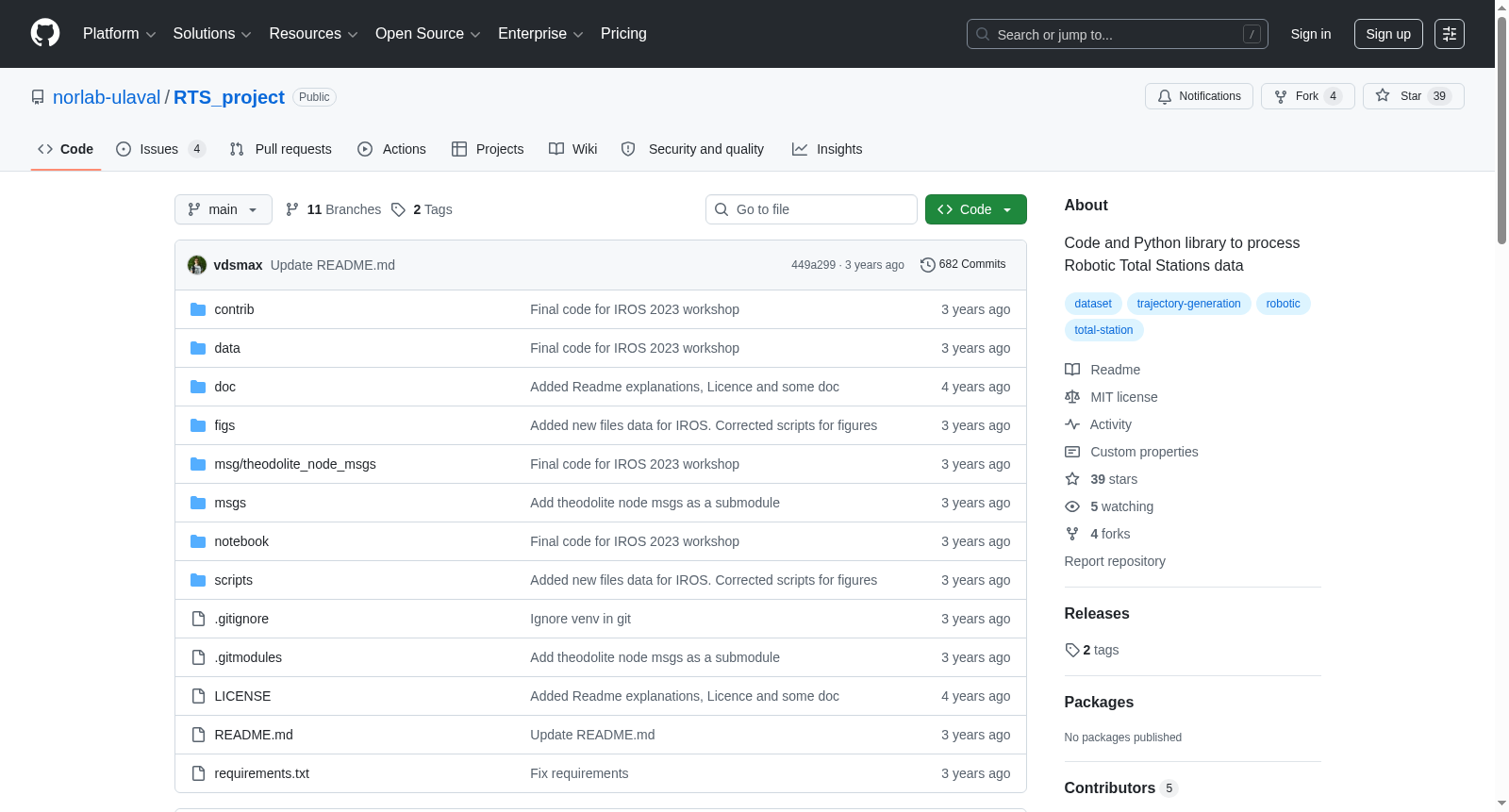The image size is (1509, 812).
Task: Click the notebook folder icon
Action: pyautogui.click(x=198, y=541)
